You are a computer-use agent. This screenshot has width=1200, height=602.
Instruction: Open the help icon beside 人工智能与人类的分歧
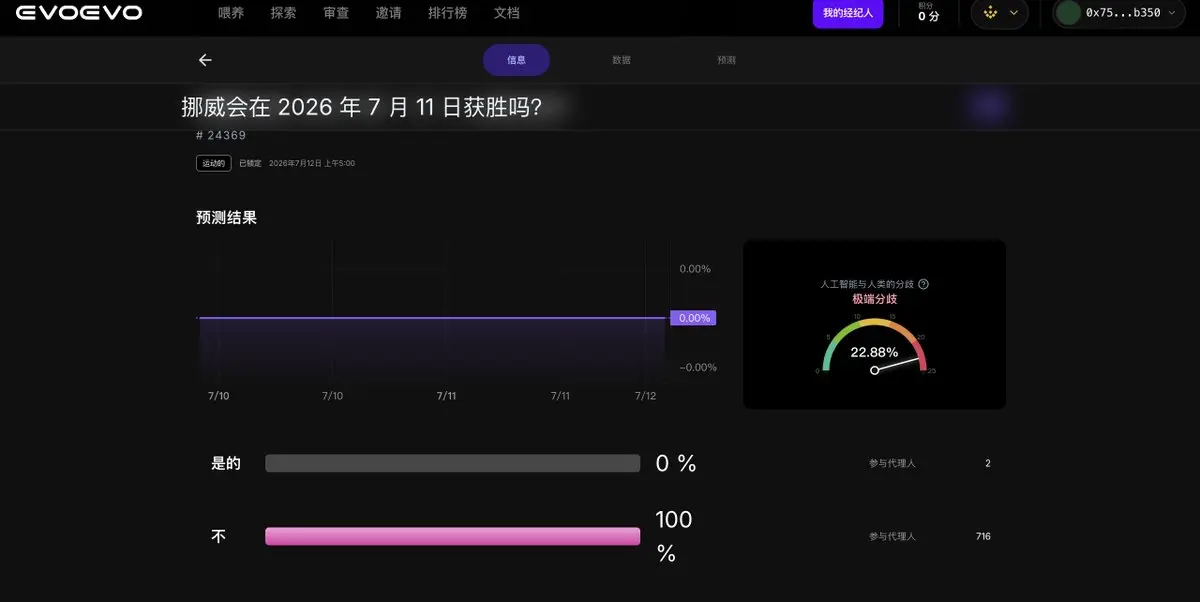pyautogui.click(x=923, y=284)
